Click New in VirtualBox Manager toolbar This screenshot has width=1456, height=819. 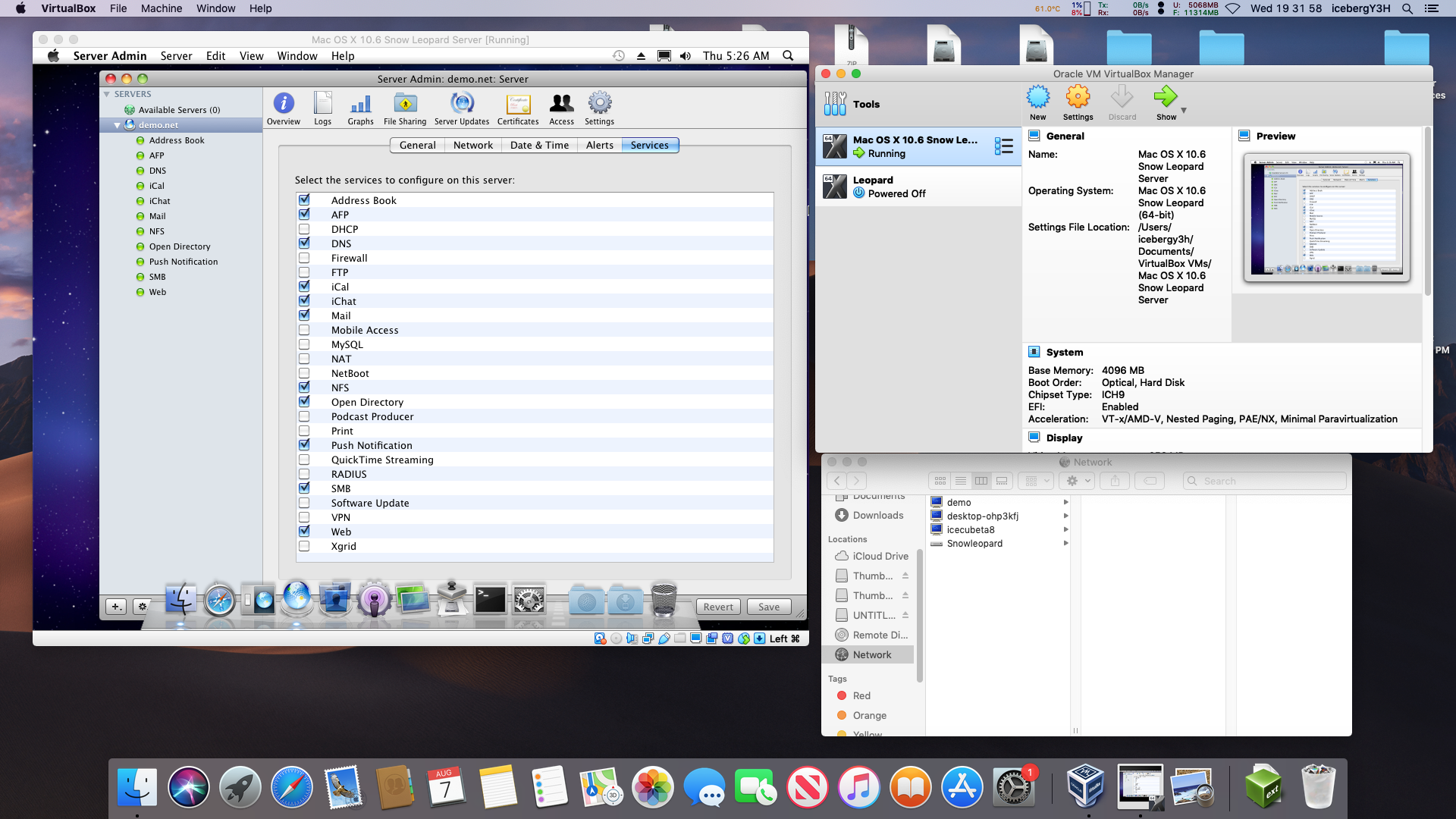pyautogui.click(x=1038, y=102)
